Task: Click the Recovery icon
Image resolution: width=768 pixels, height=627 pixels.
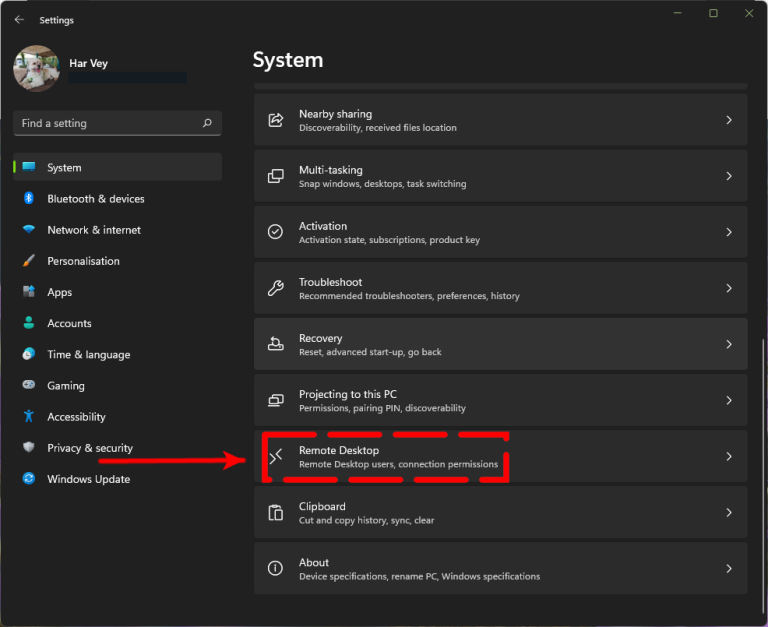Action: (275, 344)
